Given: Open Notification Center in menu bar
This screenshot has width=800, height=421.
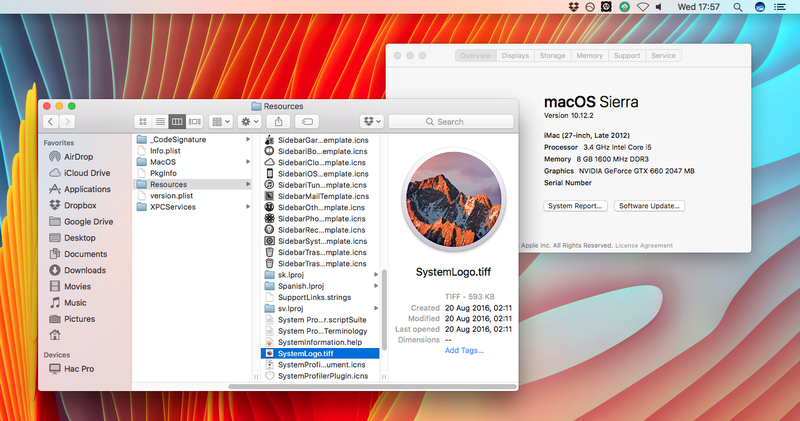Looking at the screenshot, I should click(780, 7).
